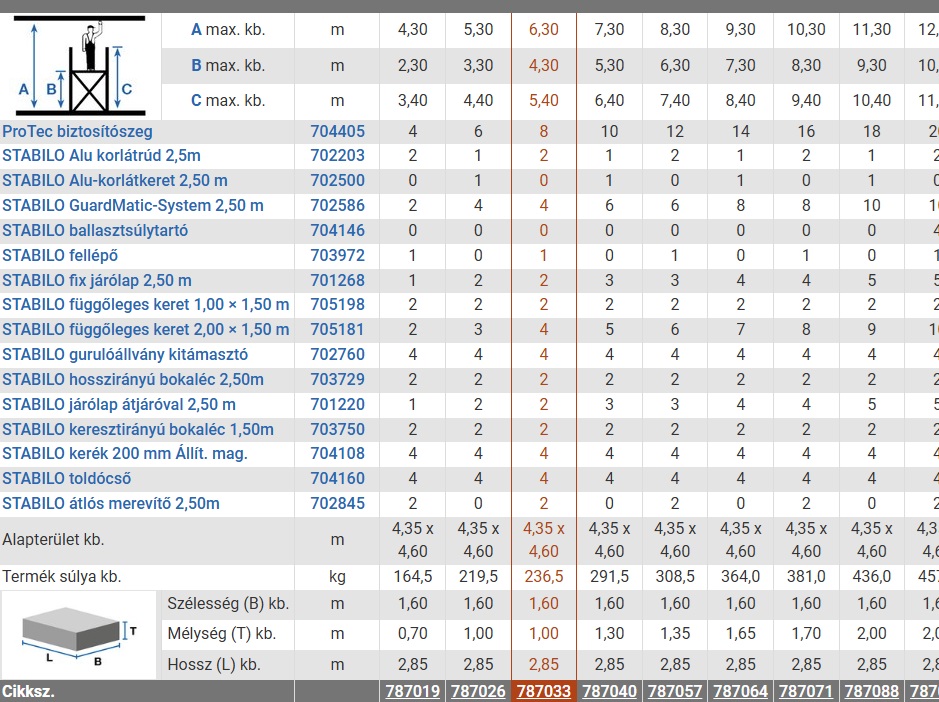Click the Termék súlya kb. label
Screen dimensions: 939x702
point(62,577)
